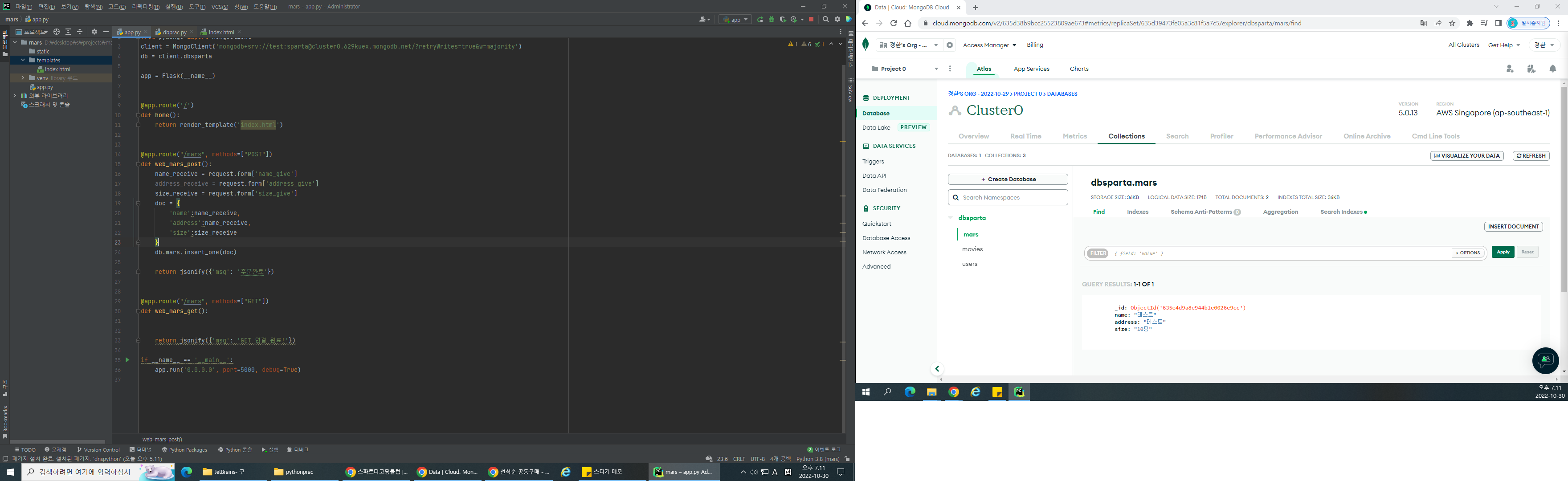Apply the collection filter query
The width and height of the screenshot is (1568, 481).
point(1503,252)
